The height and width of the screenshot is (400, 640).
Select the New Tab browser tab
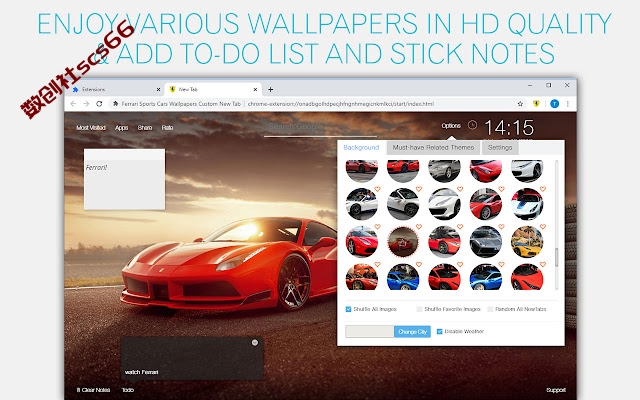[x=213, y=89]
